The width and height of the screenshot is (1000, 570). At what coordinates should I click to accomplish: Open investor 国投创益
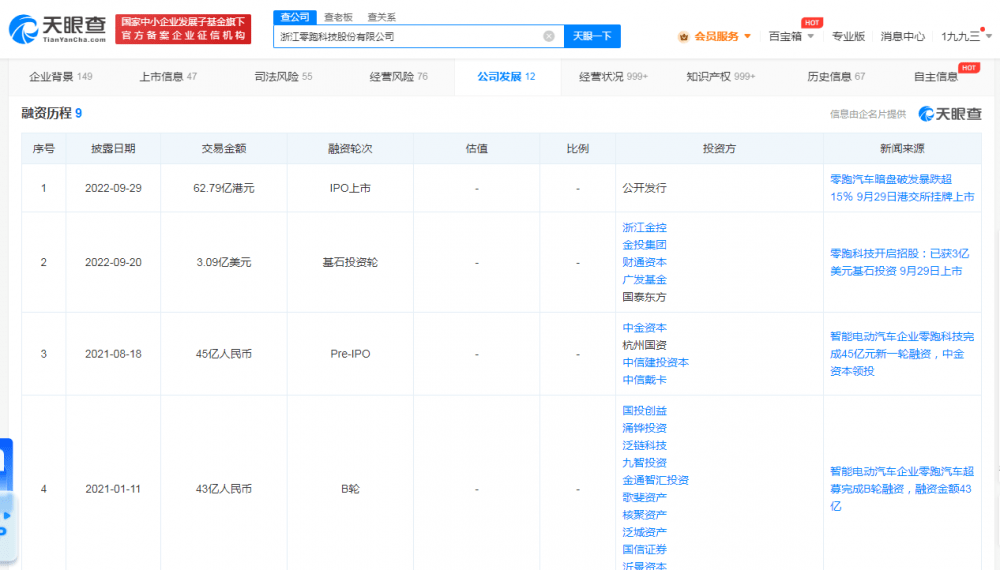(x=644, y=411)
